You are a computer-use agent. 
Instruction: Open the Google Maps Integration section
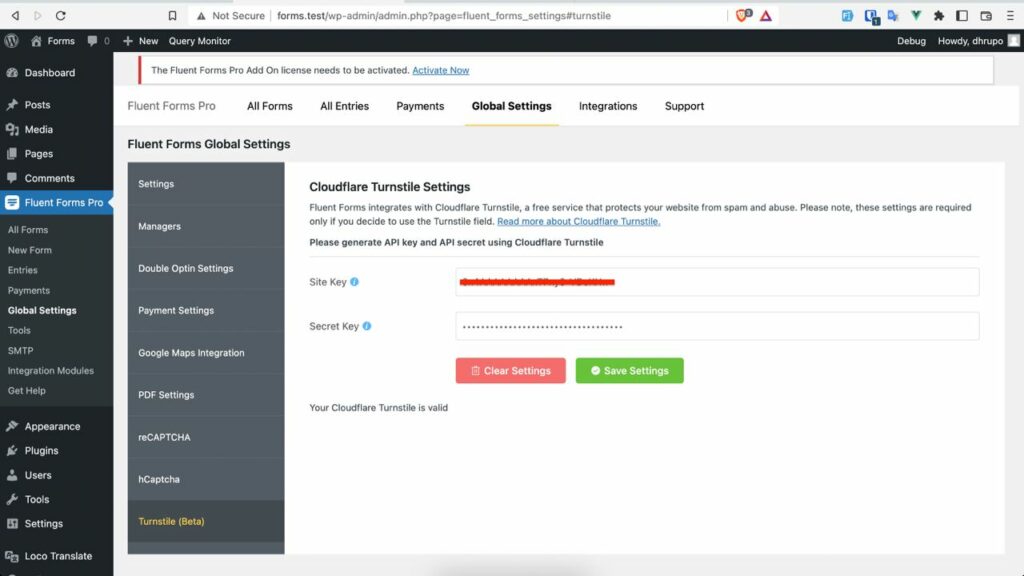[x=206, y=353]
